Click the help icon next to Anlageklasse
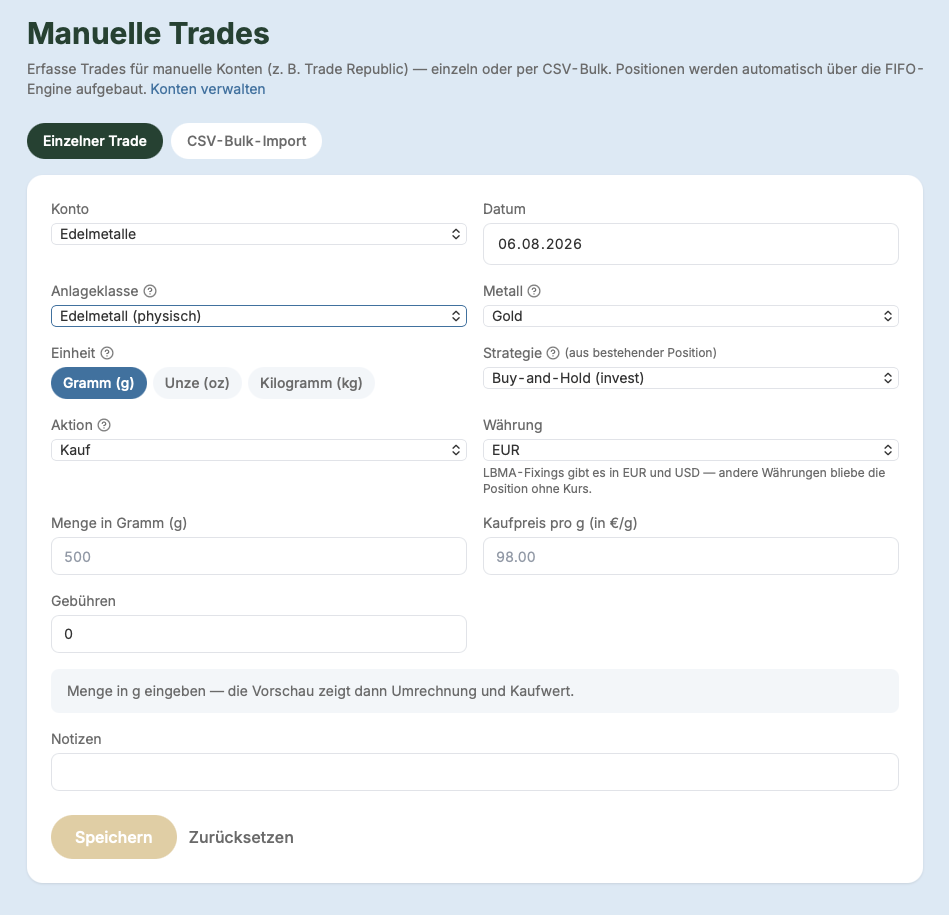Screen dimensions: 949x915 [150, 291]
